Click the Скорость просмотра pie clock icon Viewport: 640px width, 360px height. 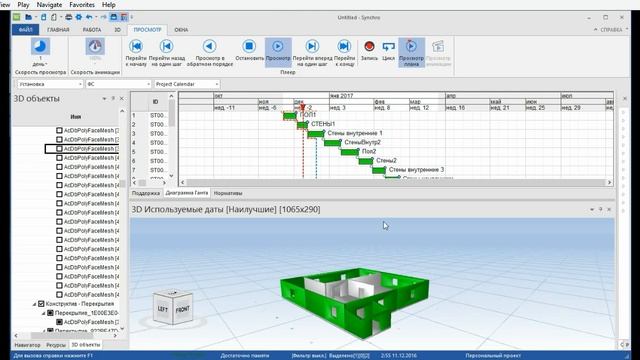[40, 47]
